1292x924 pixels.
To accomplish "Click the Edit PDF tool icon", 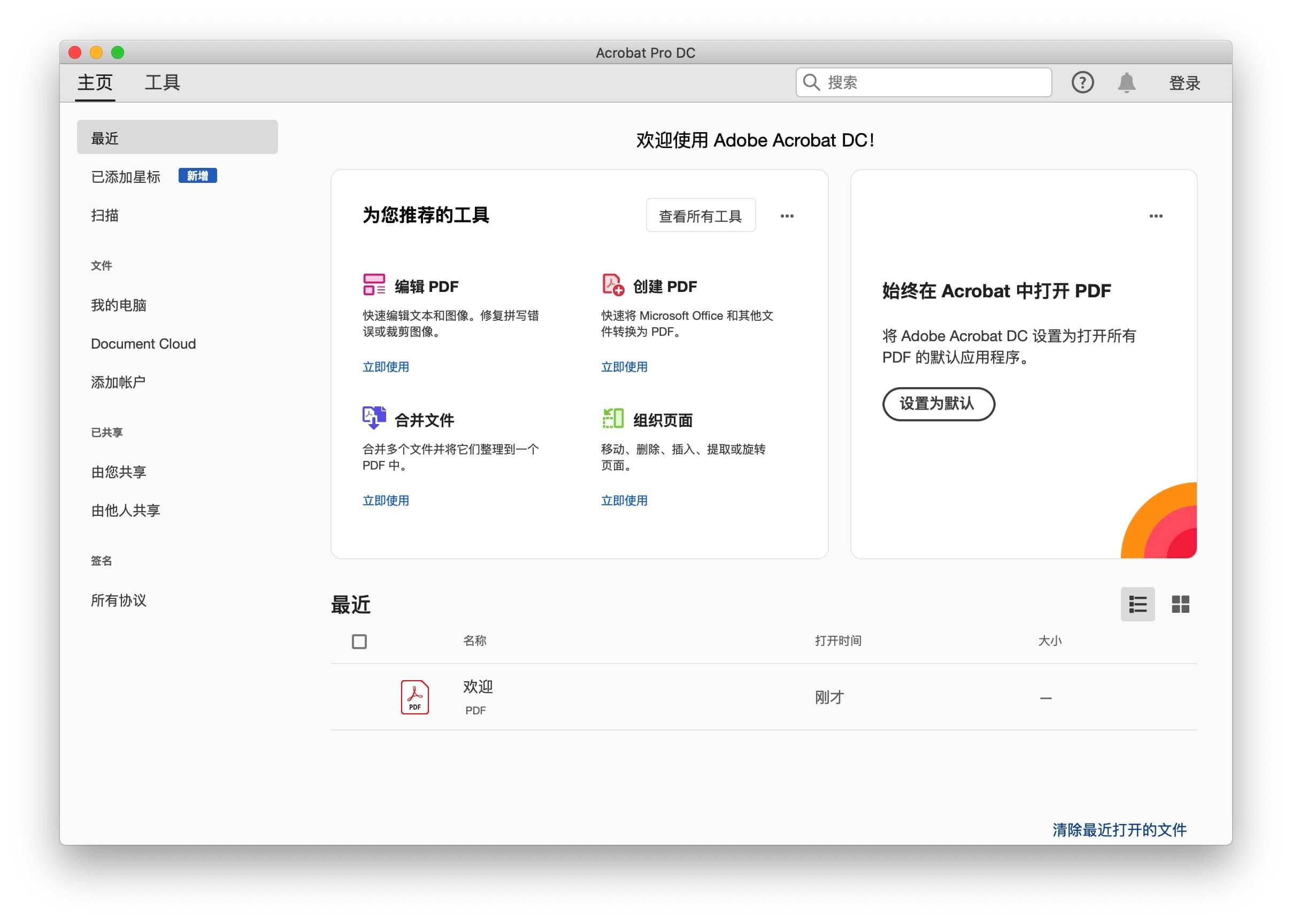I will click(374, 284).
